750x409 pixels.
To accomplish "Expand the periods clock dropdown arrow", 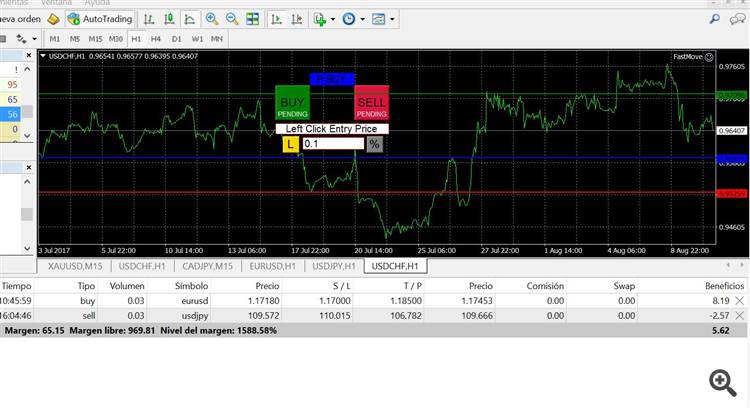I will (363, 19).
